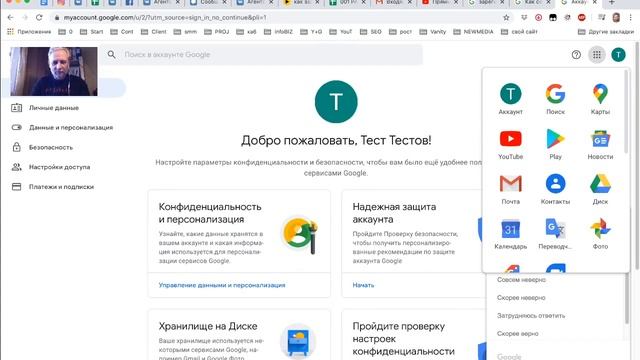Screen dimensions: 640x360
Task: Open Google News (Новости) app
Action: click(600, 144)
